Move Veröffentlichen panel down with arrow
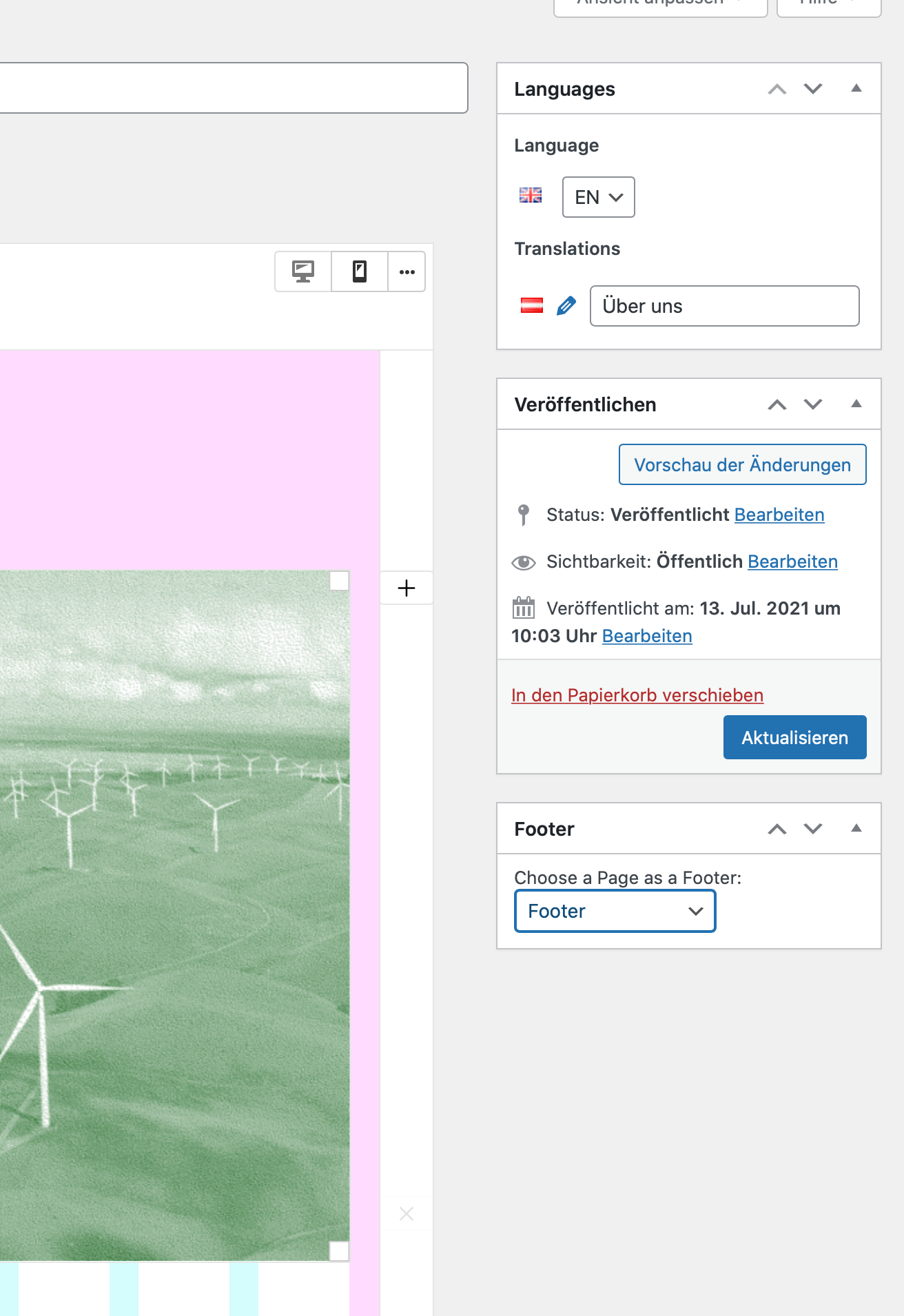This screenshot has width=904, height=1316. pyautogui.click(x=813, y=404)
